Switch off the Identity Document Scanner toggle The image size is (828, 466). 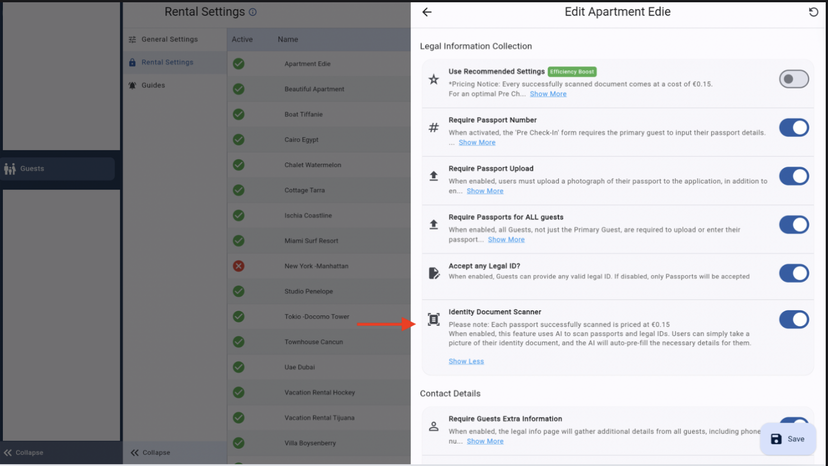point(793,320)
